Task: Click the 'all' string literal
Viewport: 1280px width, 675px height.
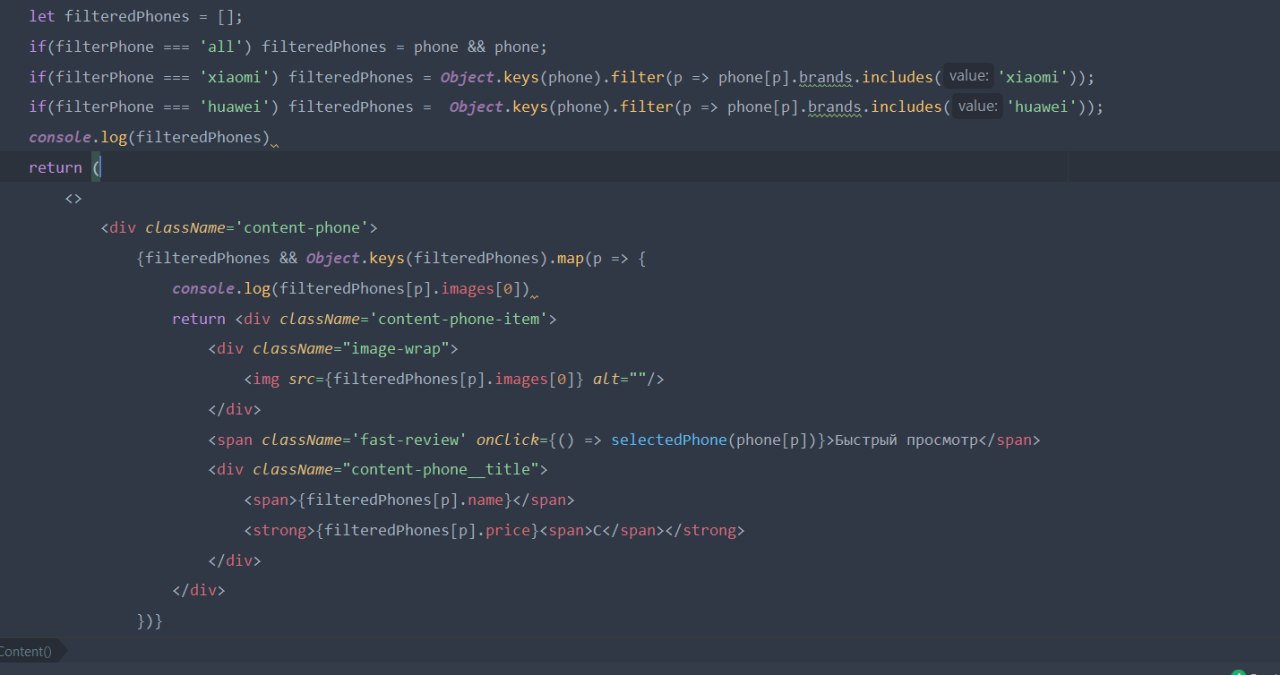Action: (x=221, y=47)
